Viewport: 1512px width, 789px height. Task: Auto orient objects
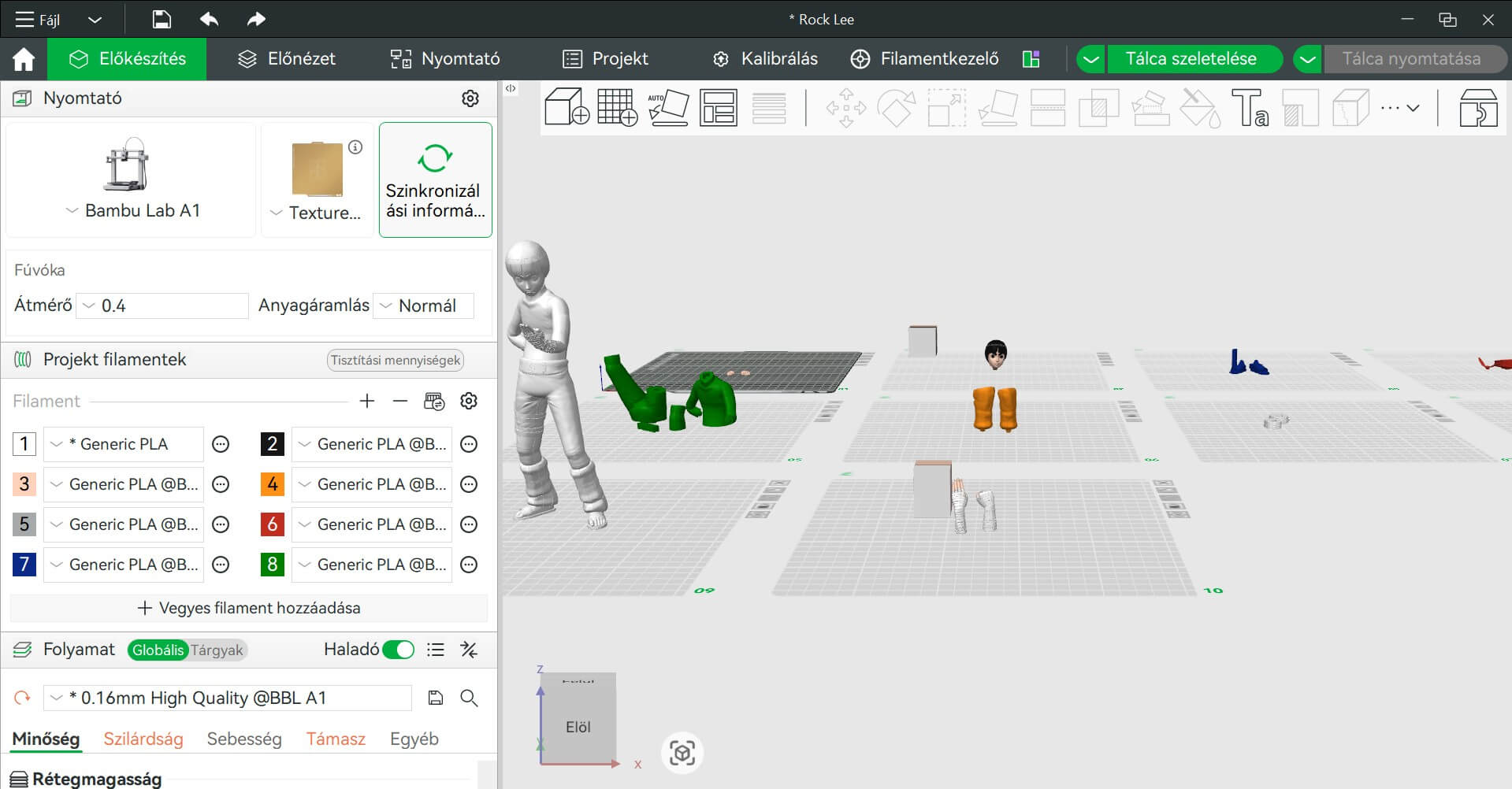668,107
